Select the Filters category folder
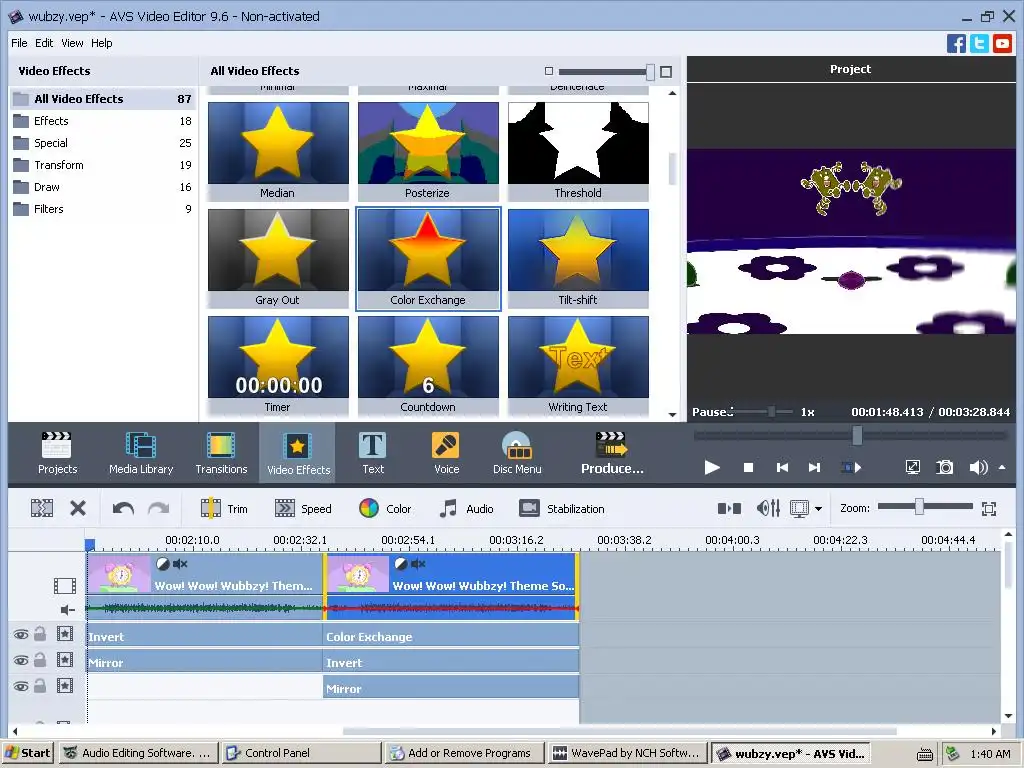 tap(103, 209)
